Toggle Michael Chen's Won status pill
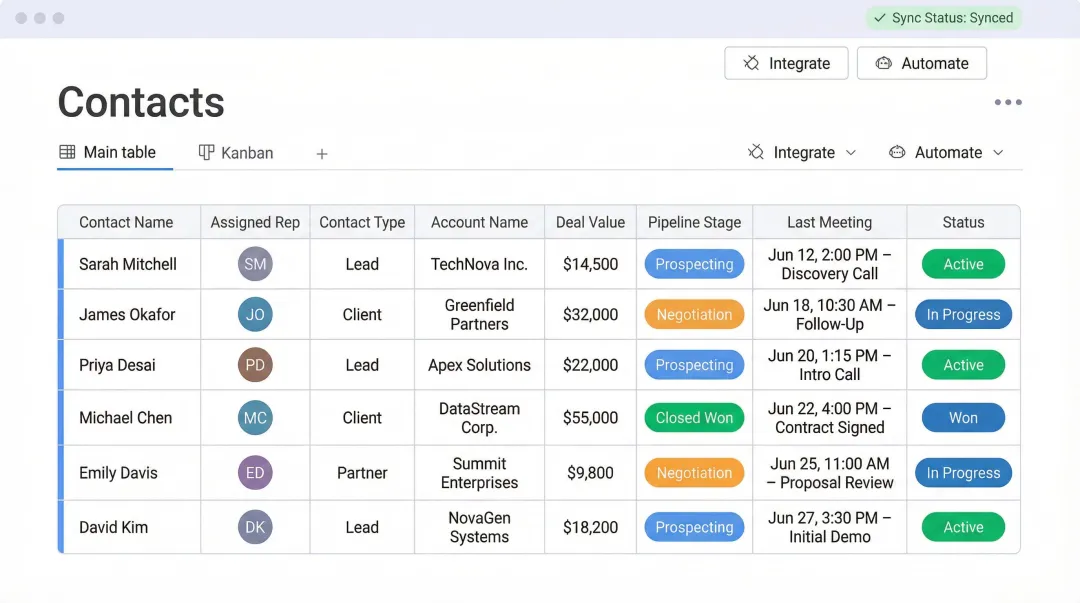The image size is (1080, 603). click(962, 417)
